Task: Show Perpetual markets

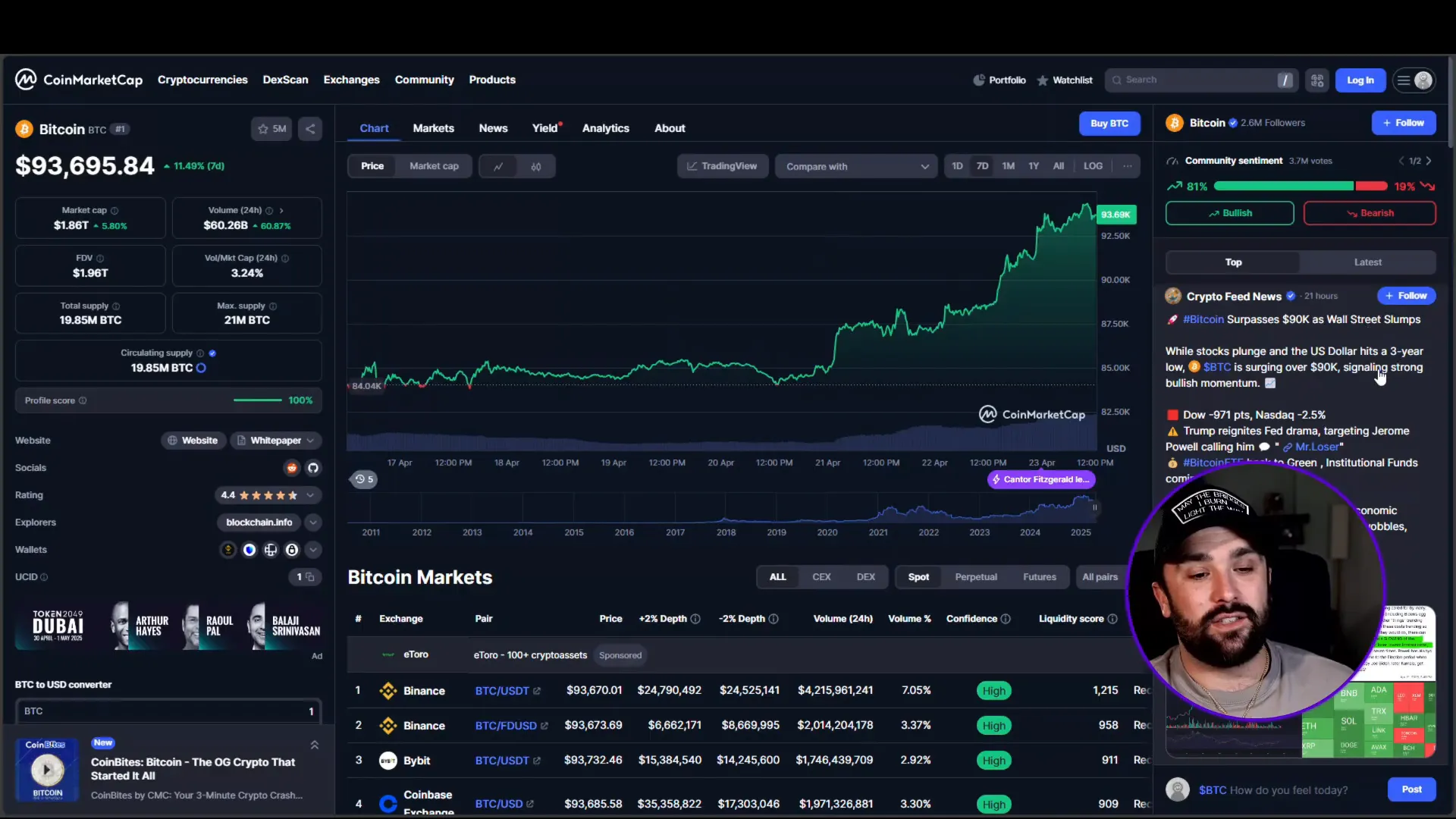Action: pos(976,577)
